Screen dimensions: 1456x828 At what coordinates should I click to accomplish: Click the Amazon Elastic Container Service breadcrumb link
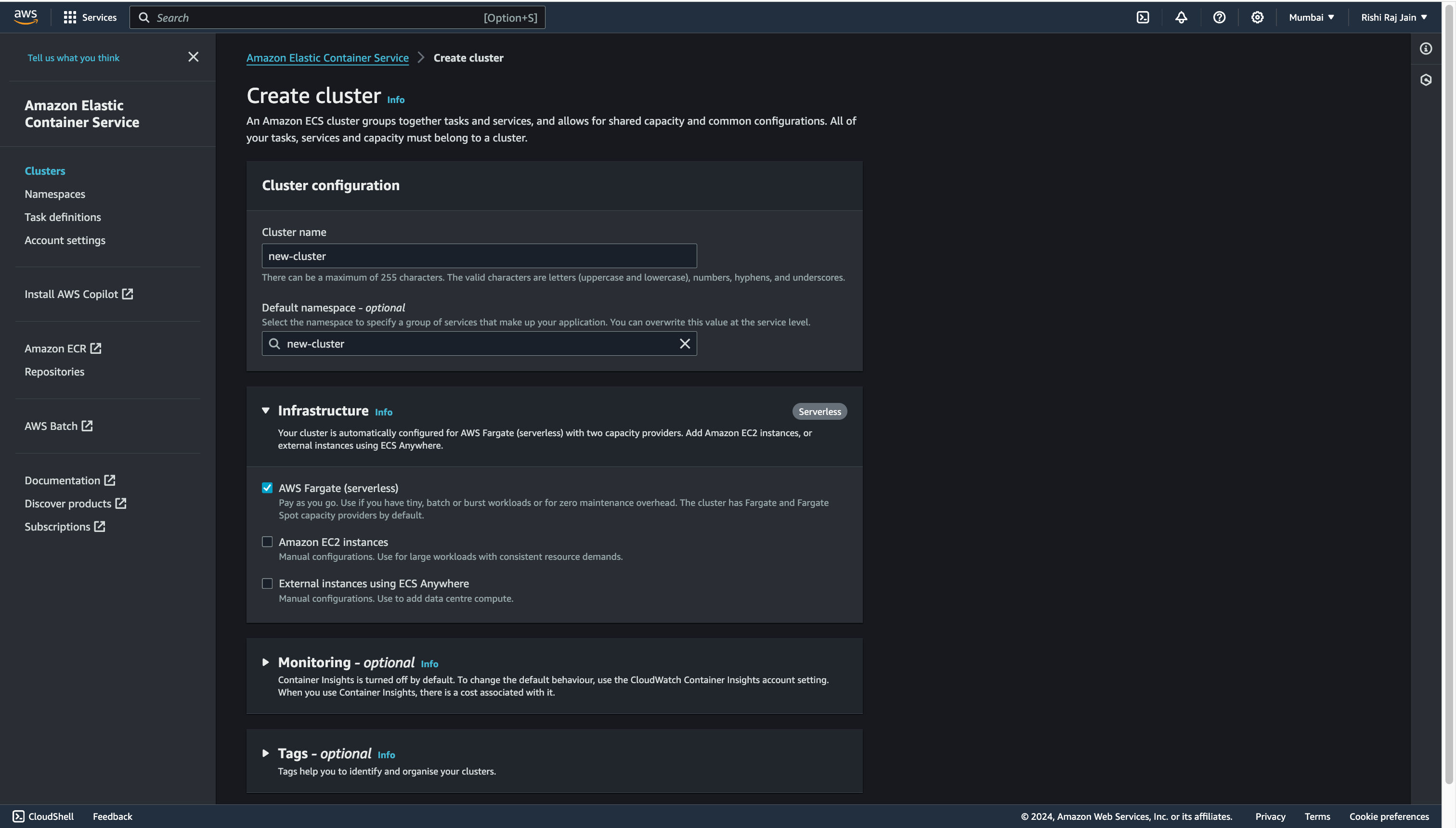[x=328, y=58]
